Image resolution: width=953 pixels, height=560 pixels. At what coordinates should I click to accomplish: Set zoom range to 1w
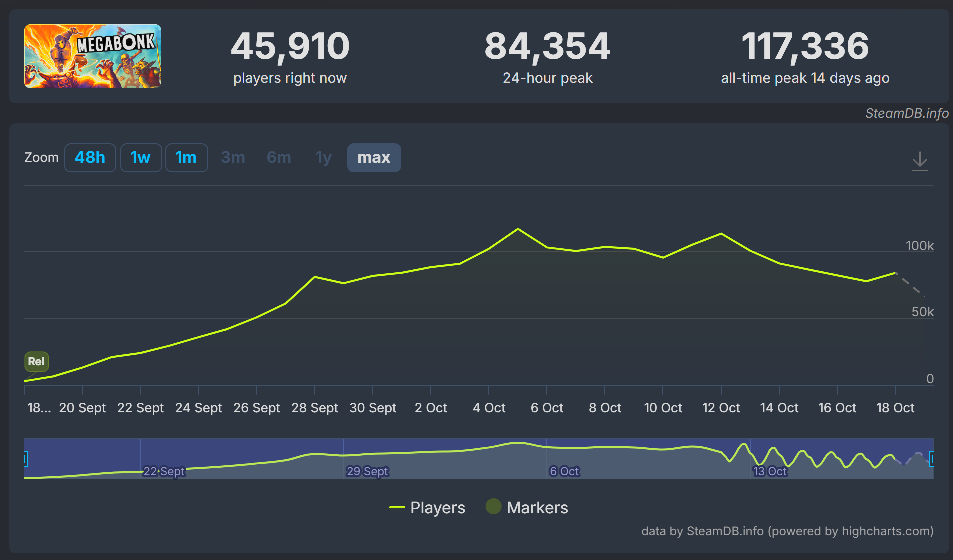(x=140, y=157)
